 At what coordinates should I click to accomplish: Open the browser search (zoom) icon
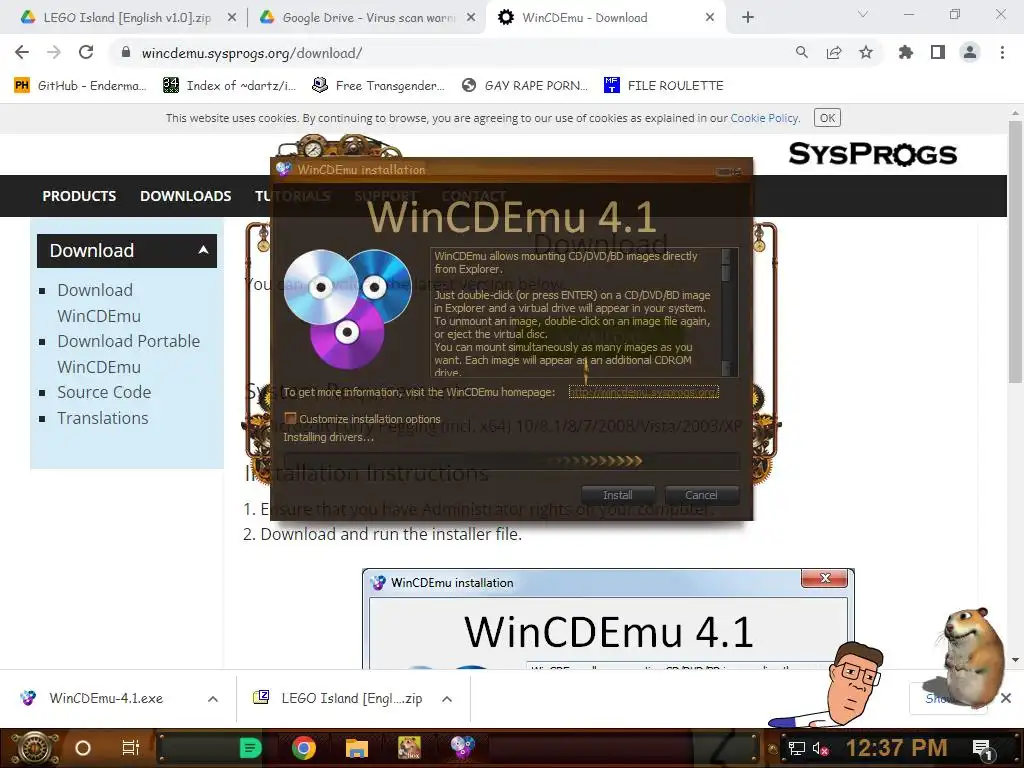801,52
